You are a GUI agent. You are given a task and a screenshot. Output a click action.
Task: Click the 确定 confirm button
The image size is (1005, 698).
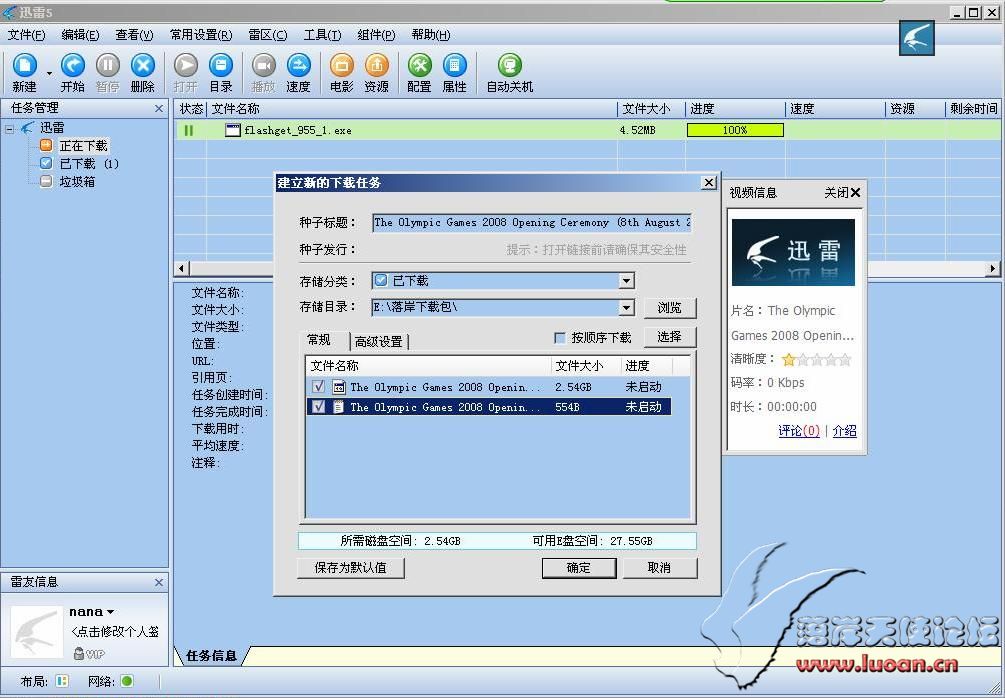point(579,567)
